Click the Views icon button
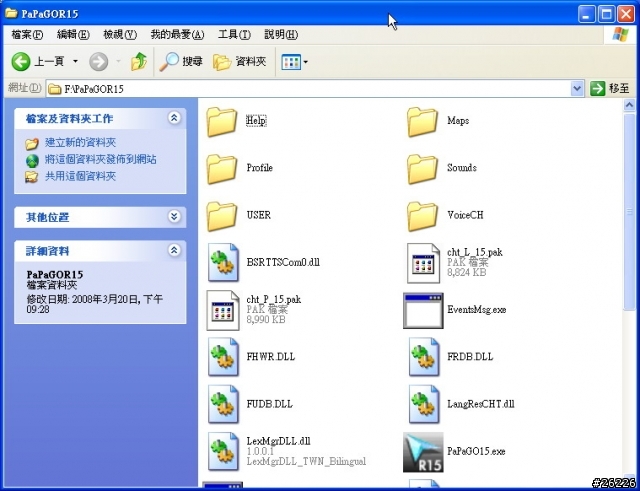640x491 pixels. click(291, 62)
